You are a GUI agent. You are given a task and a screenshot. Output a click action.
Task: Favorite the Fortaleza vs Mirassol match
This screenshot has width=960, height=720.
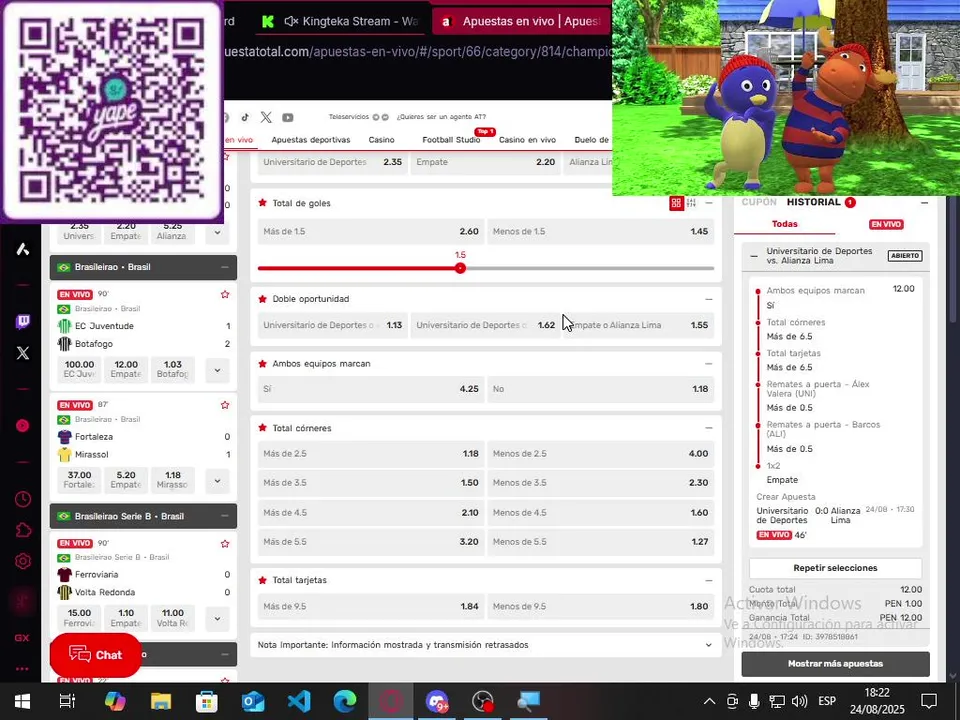point(225,405)
